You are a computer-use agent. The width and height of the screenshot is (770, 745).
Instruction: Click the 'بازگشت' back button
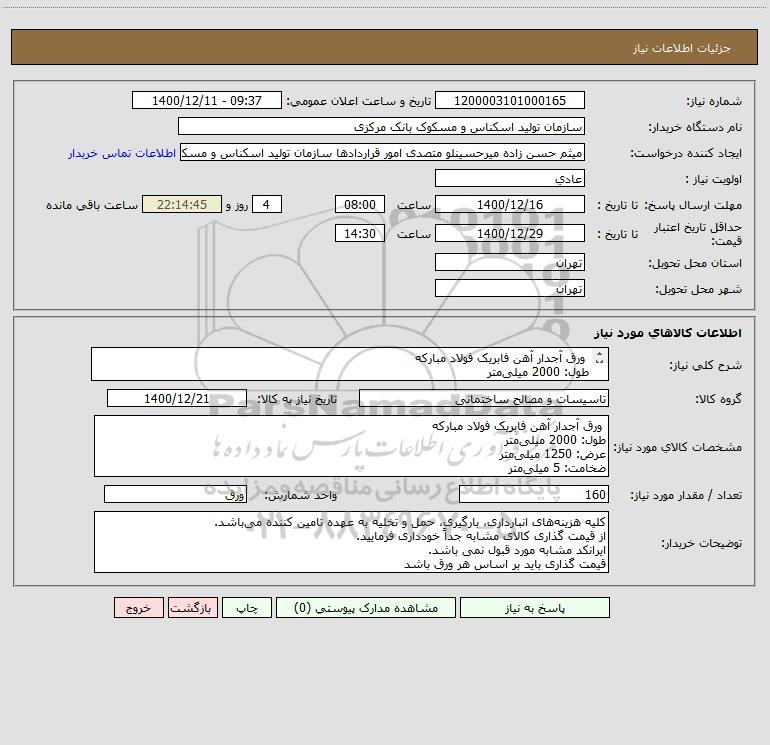(192, 608)
